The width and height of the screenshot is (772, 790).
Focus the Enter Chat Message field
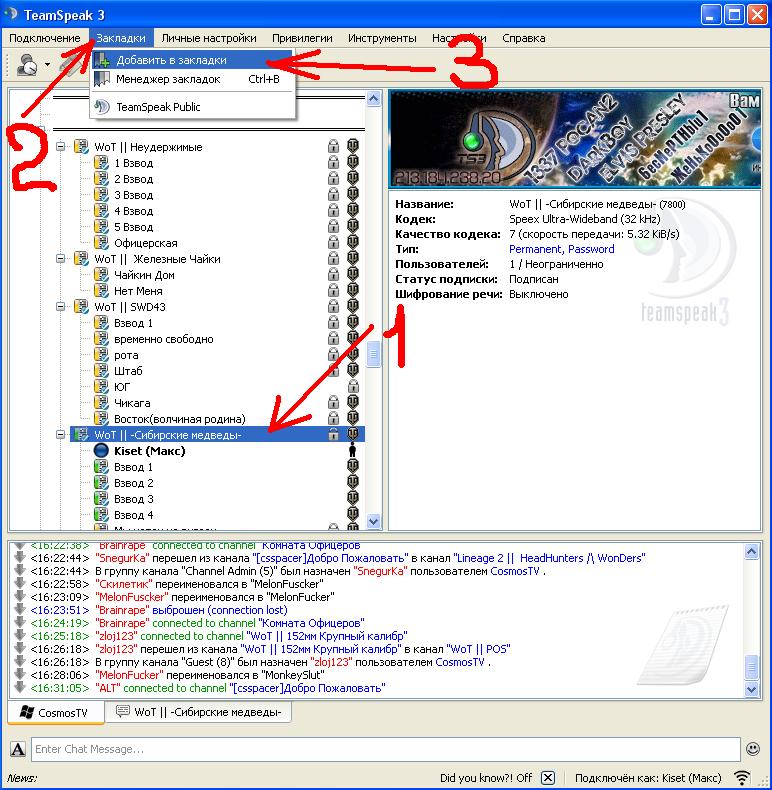pos(385,749)
